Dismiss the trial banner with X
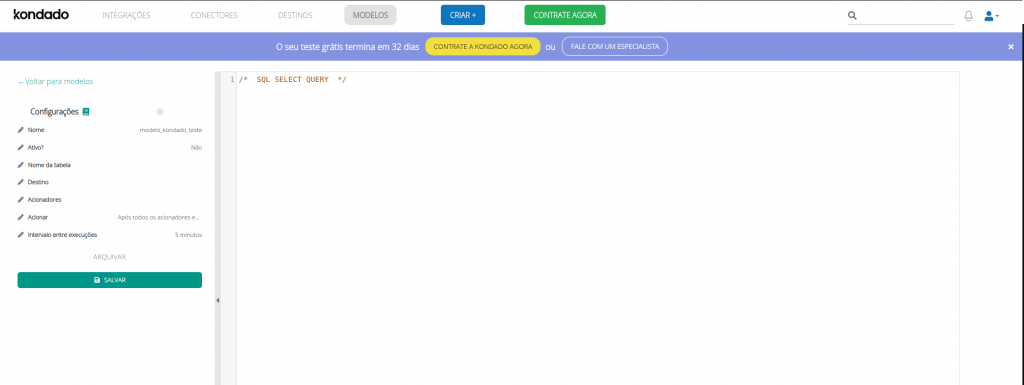The image size is (1024, 385). 1011,47
